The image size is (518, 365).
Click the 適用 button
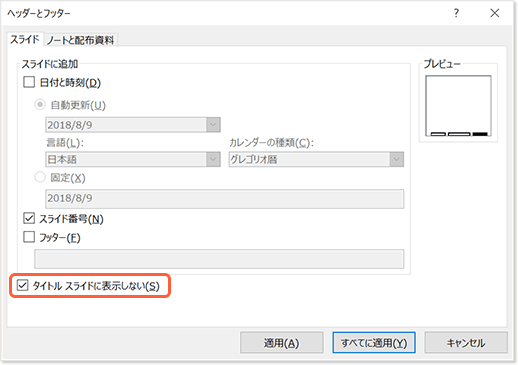coord(282,343)
